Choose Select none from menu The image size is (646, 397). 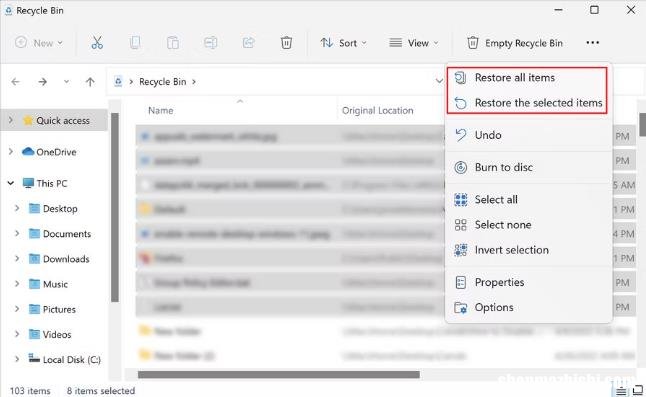coord(529,224)
